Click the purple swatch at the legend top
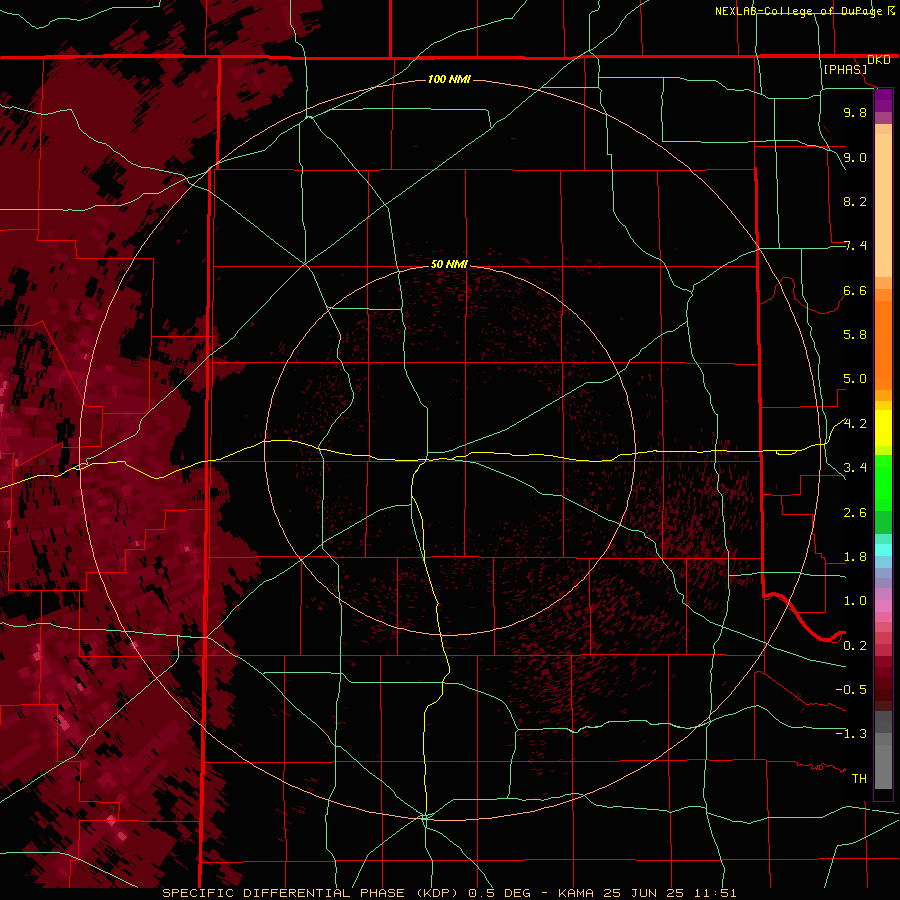Viewport: 900px width, 900px height. 883,100
